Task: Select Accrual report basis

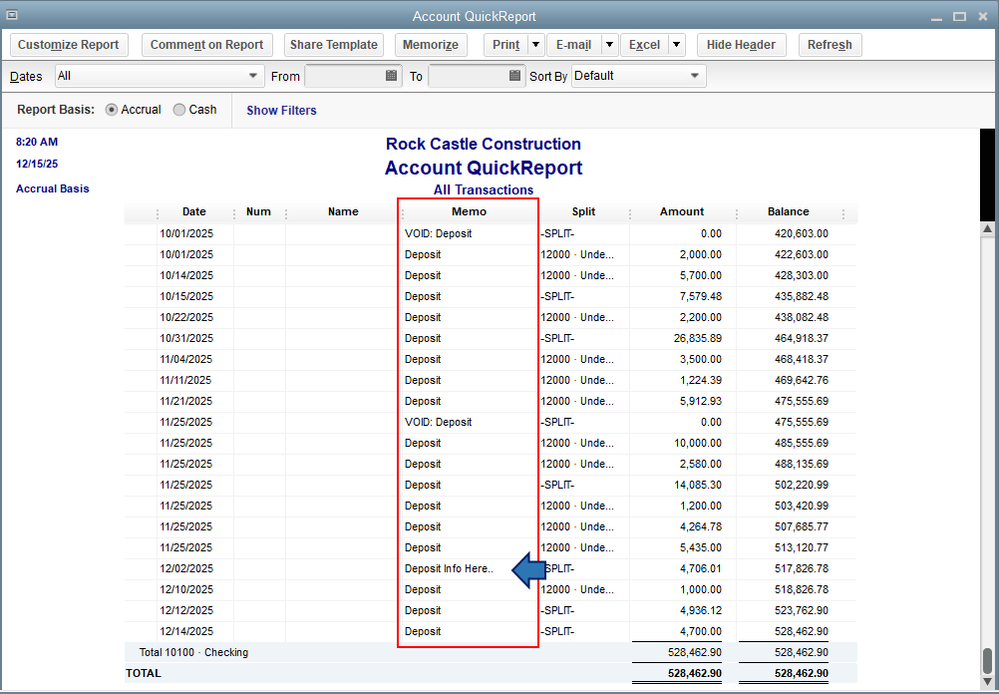Action: coord(112,110)
